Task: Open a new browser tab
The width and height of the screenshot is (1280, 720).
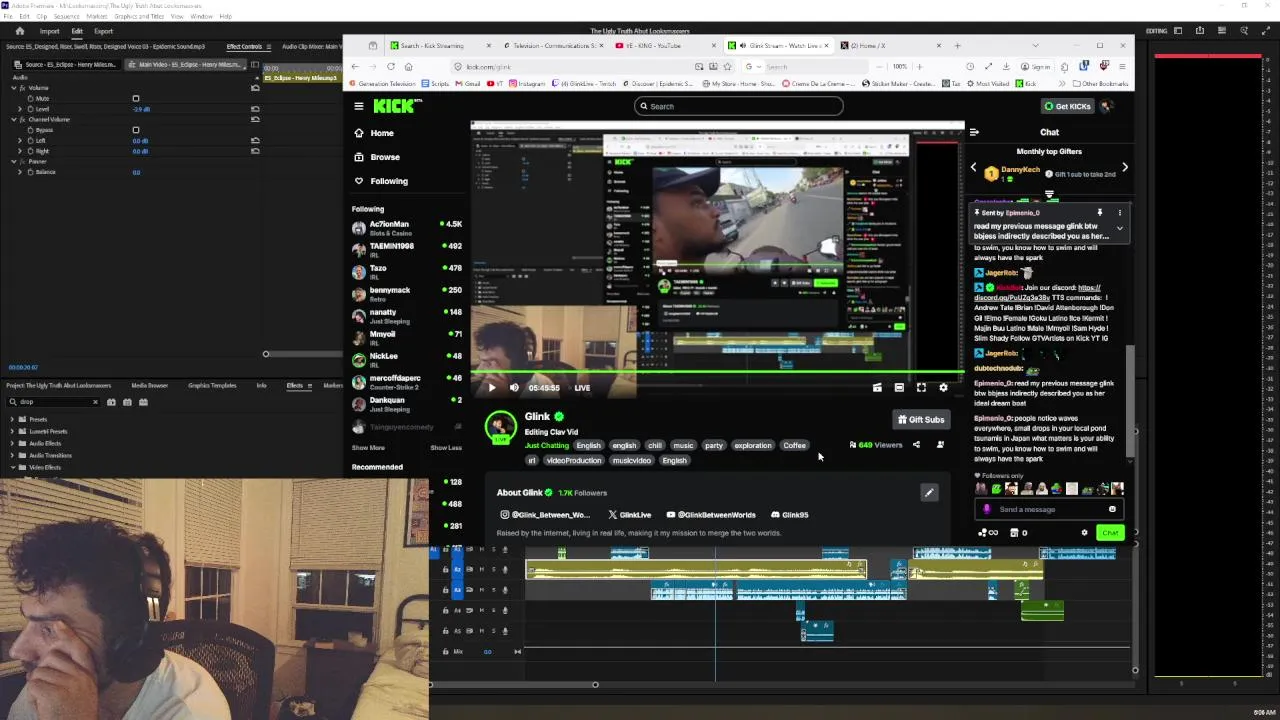Action: 958,45
